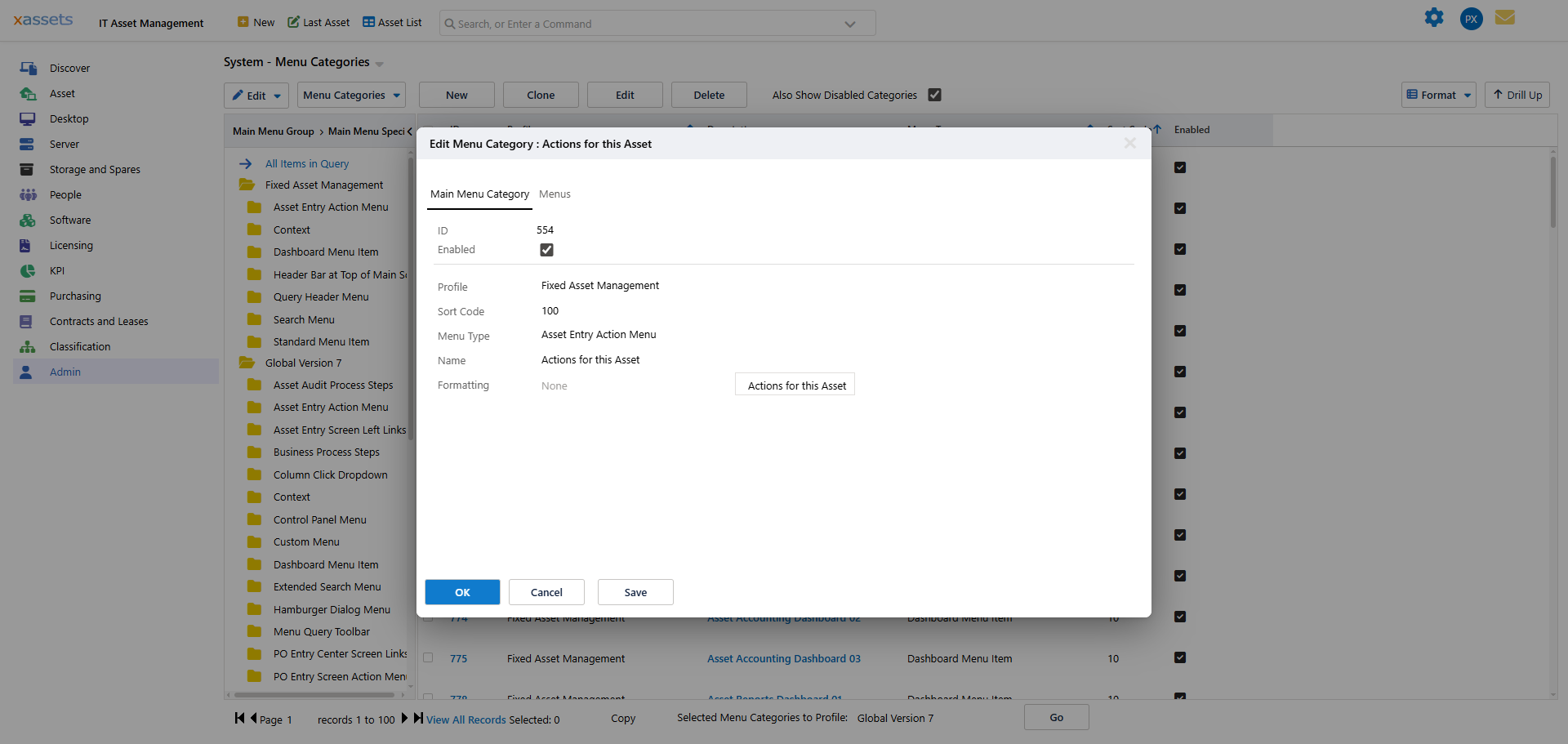Uncheck Also Show Disabled Categories

tap(935, 95)
